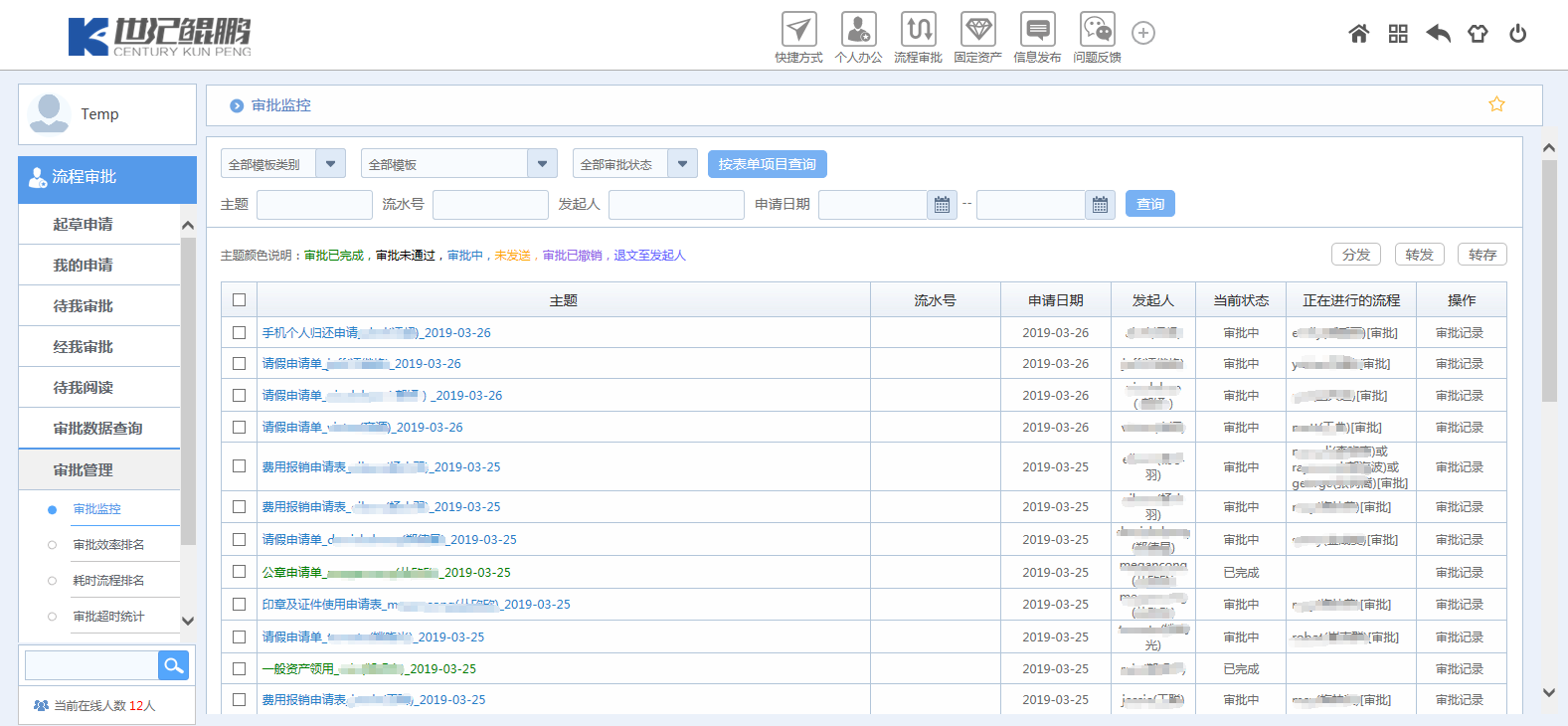Viewport: 1568px width, 726px height.
Task: Open the 全部审批状态 dropdown
Action: point(682,164)
